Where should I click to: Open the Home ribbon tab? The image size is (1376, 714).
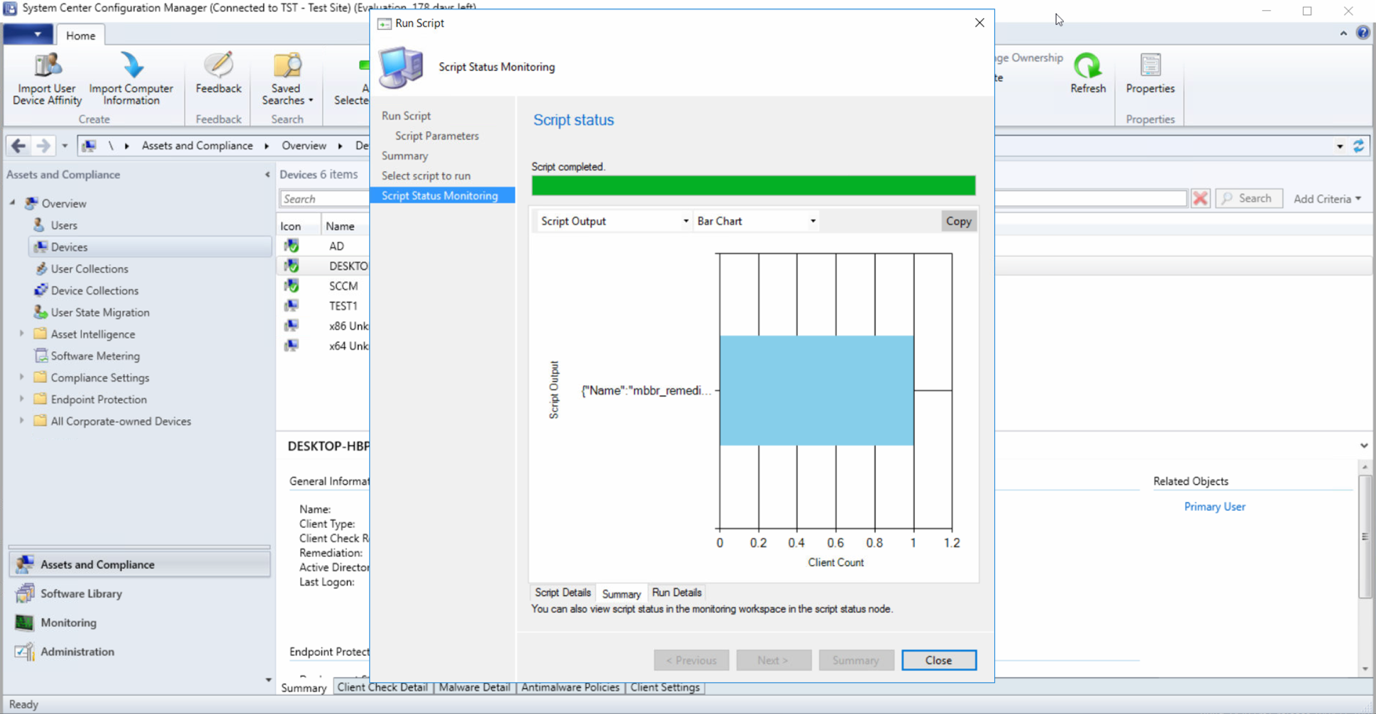pos(81,35)
